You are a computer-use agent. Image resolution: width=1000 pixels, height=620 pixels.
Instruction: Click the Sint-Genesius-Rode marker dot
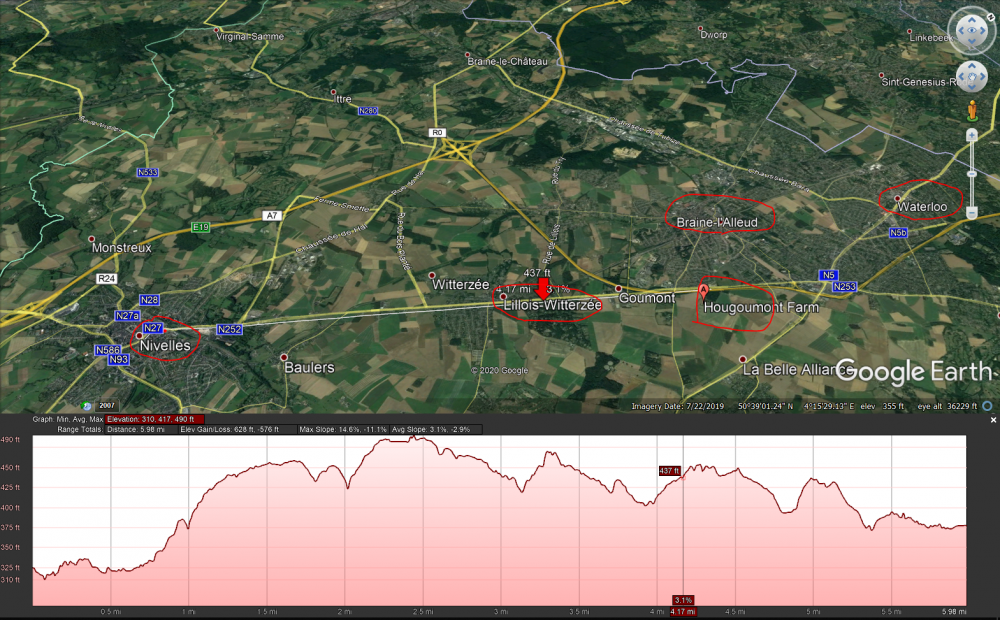click(x=882, y=75)
